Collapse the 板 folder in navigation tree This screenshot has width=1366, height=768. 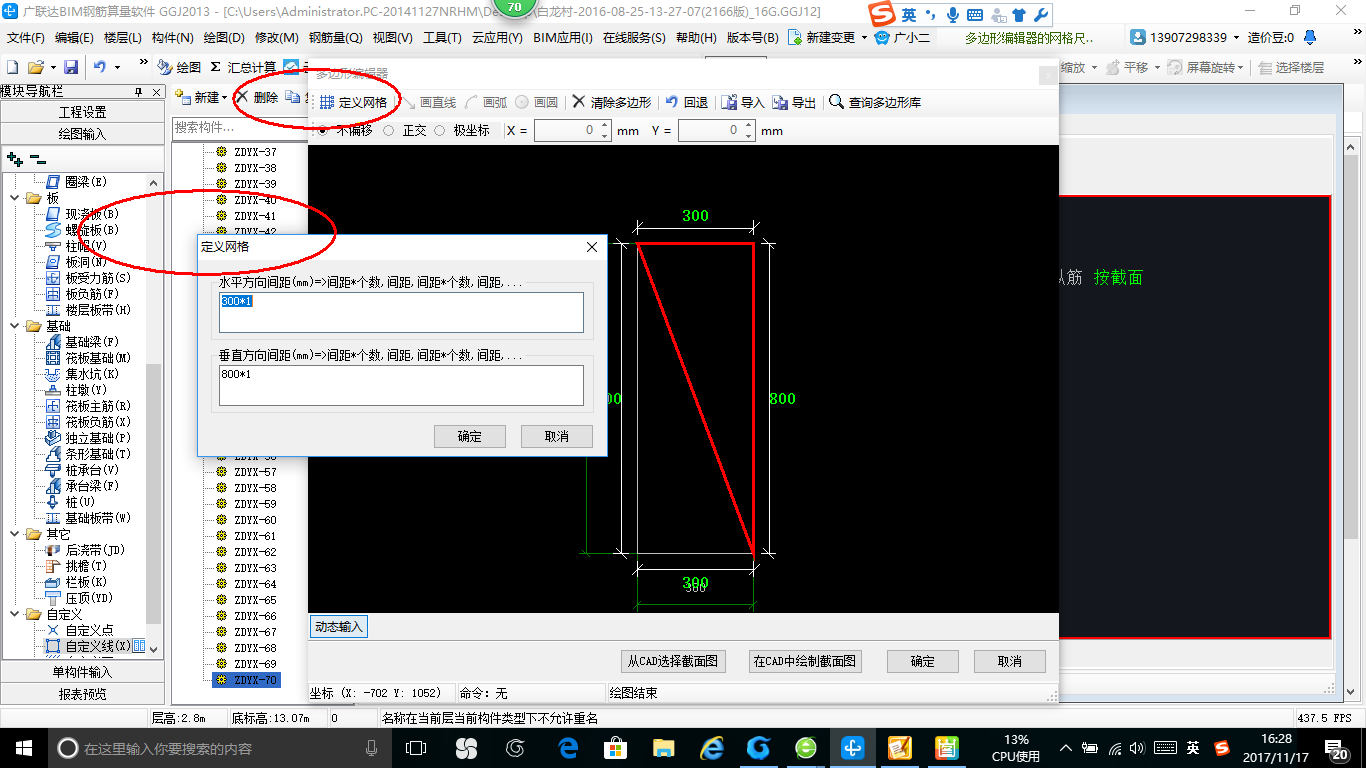click(15, 198)
